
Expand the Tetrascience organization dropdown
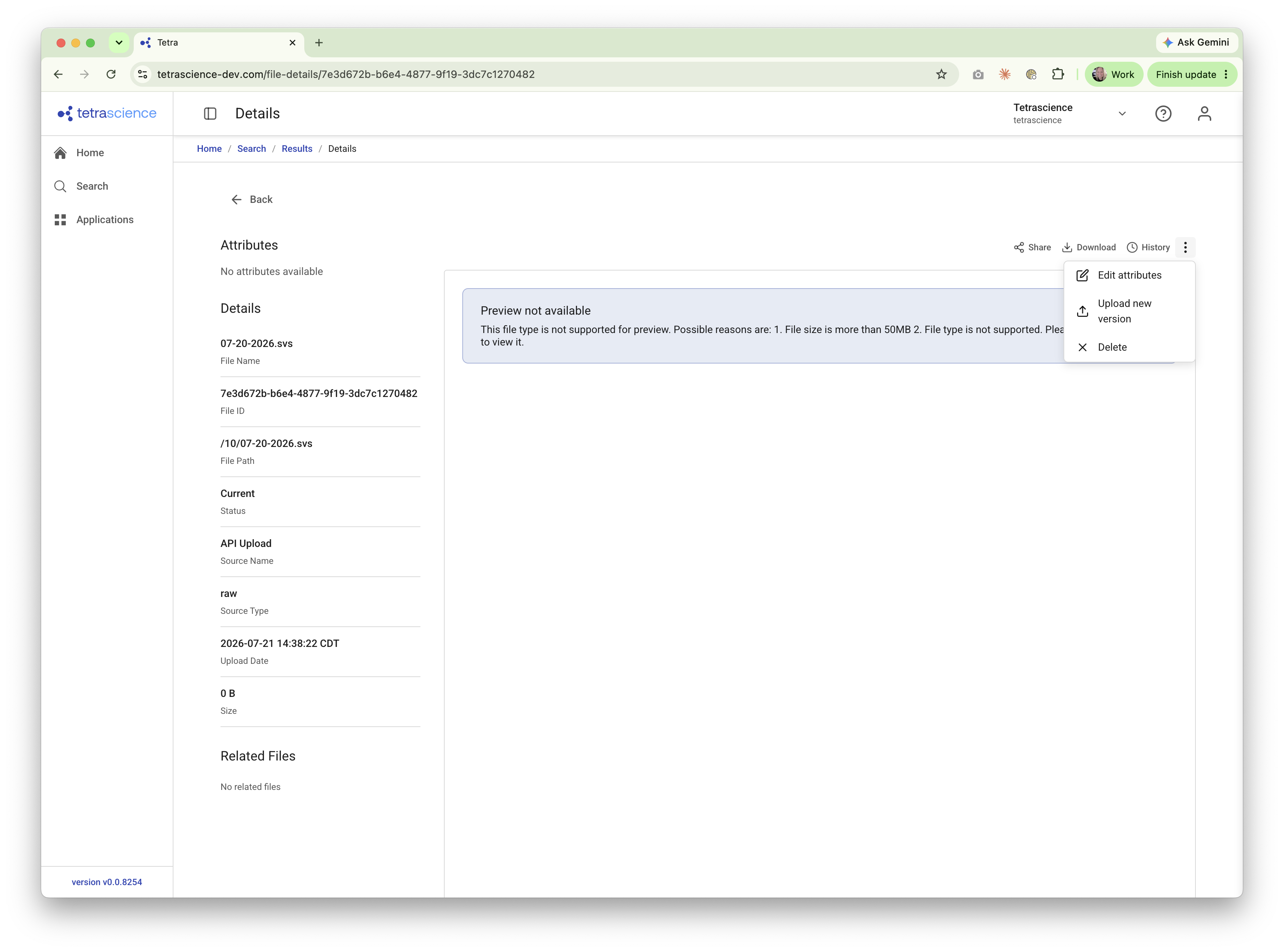[1122, 114]
